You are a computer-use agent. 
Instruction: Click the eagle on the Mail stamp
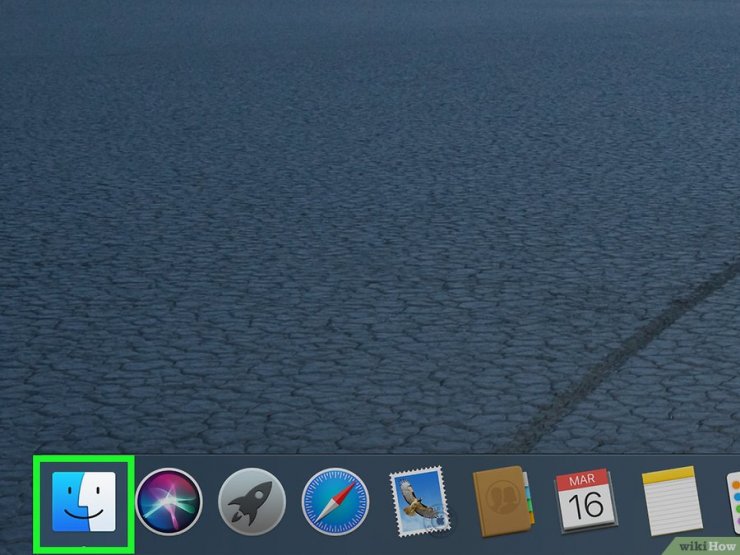tap(418, 497)
